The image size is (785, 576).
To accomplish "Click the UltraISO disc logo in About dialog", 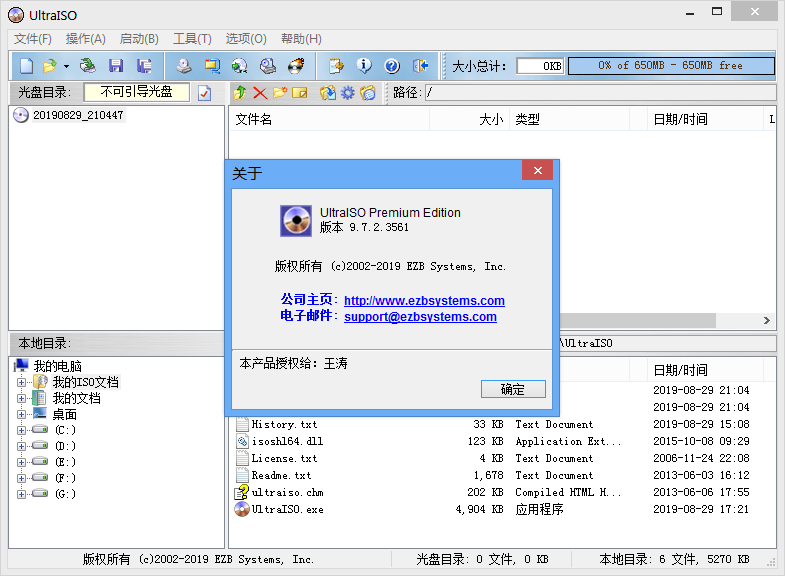I will click(x=296, y=221).
